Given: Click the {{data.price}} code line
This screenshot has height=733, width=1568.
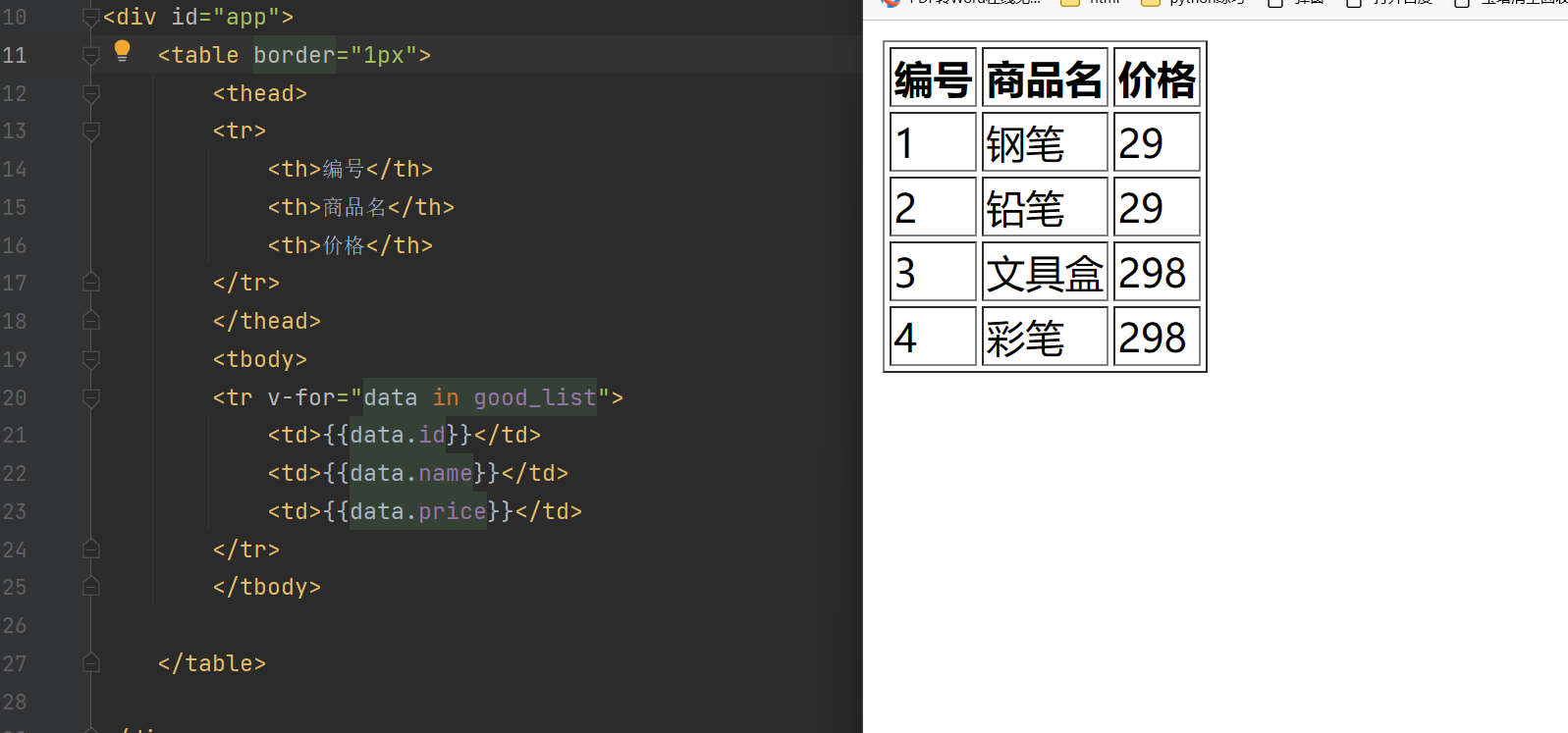Looking at the screenshot, I should (425, 511).
